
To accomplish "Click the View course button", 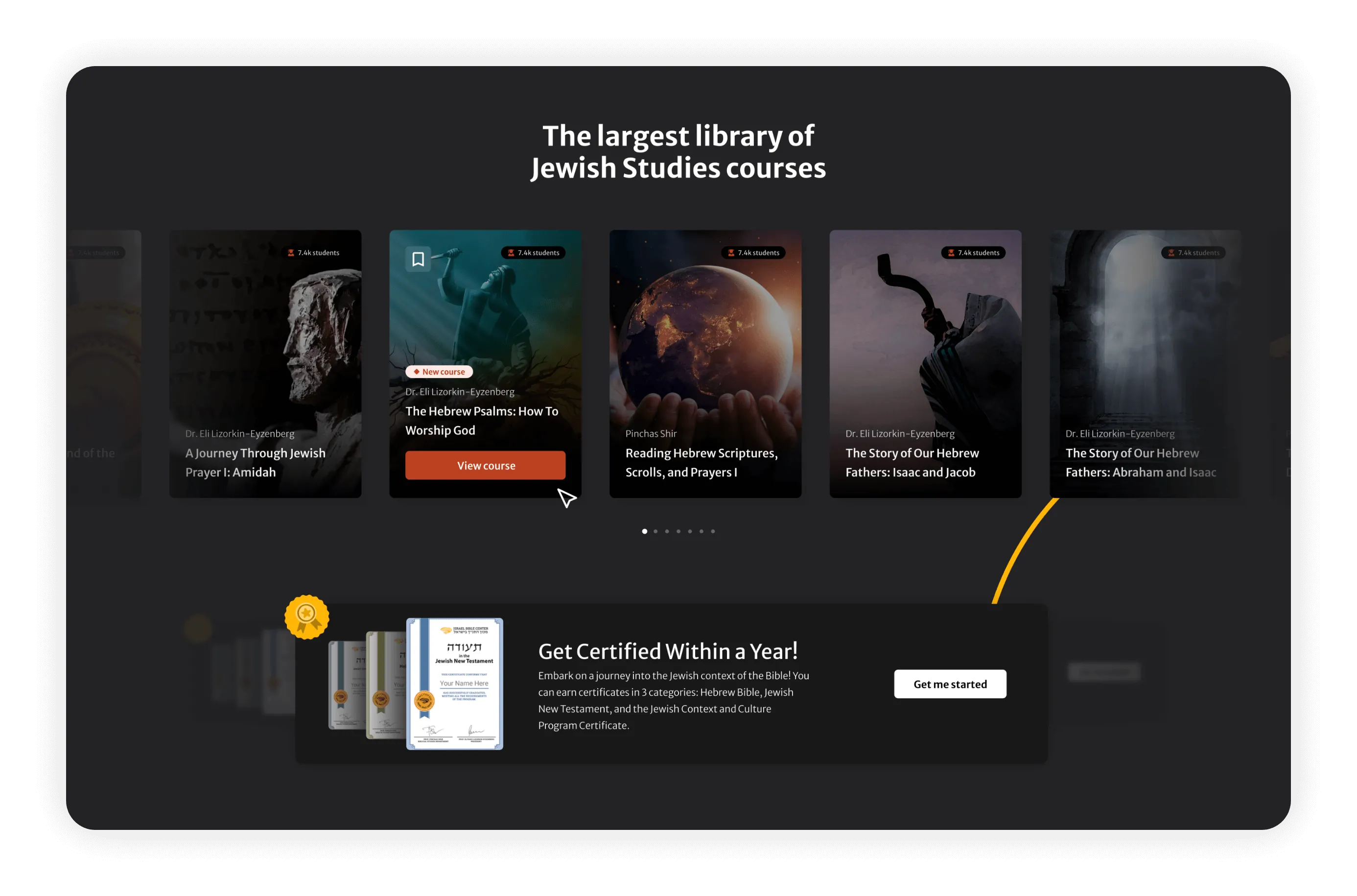I will [x=485, y=465].
